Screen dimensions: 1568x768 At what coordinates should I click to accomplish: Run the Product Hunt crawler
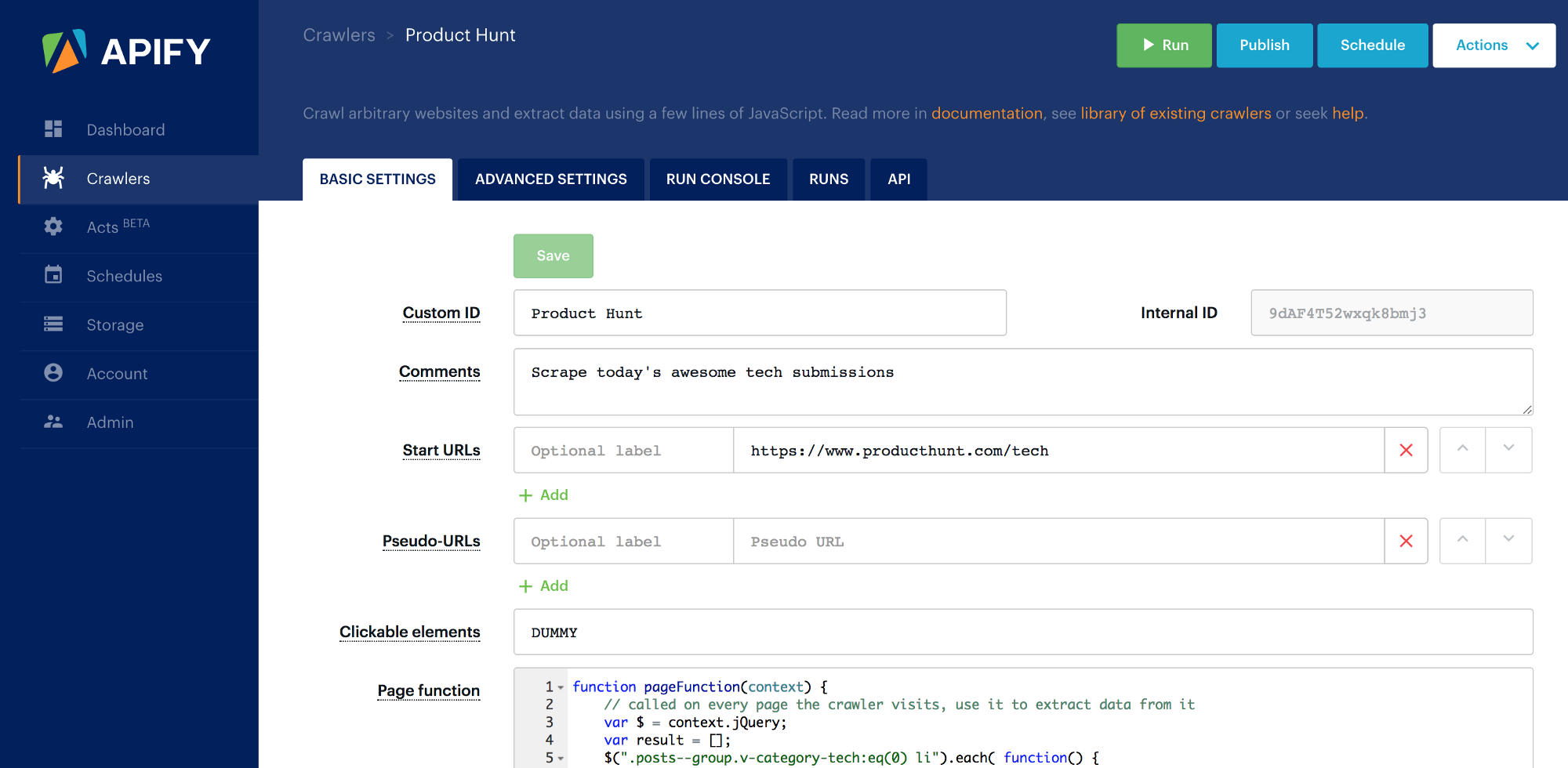pos(1163,45)
